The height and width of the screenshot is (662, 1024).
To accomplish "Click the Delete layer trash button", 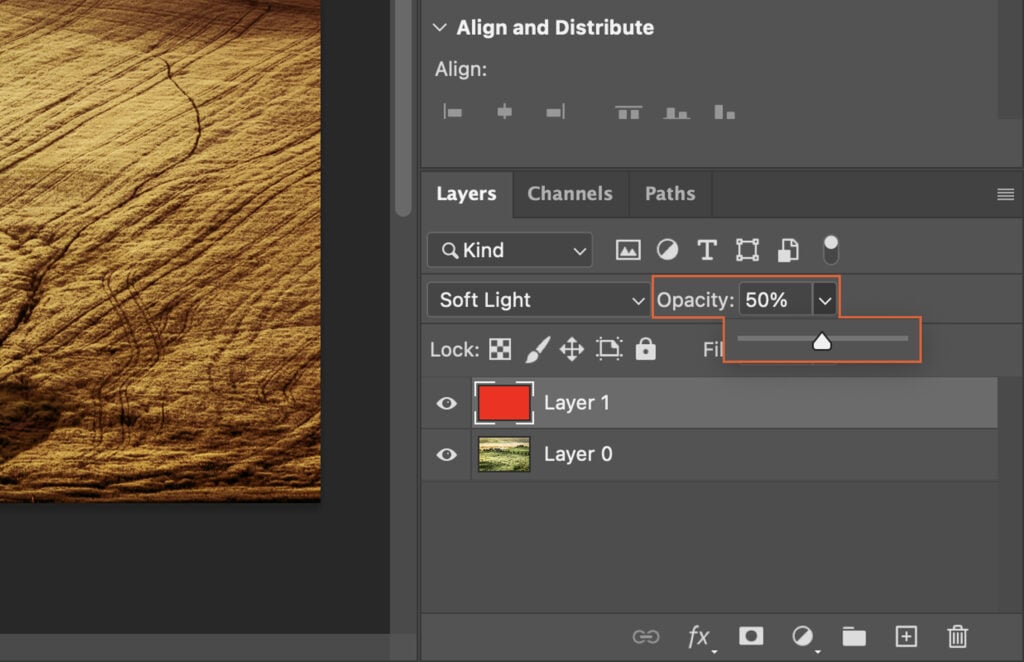I will [957, 636].
